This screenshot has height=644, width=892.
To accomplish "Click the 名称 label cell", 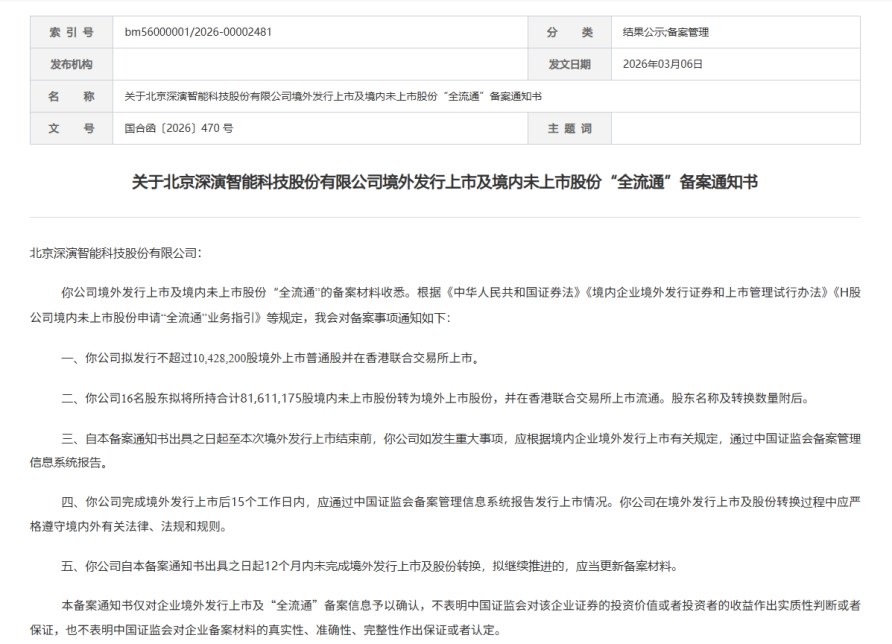I will (71, 96).
